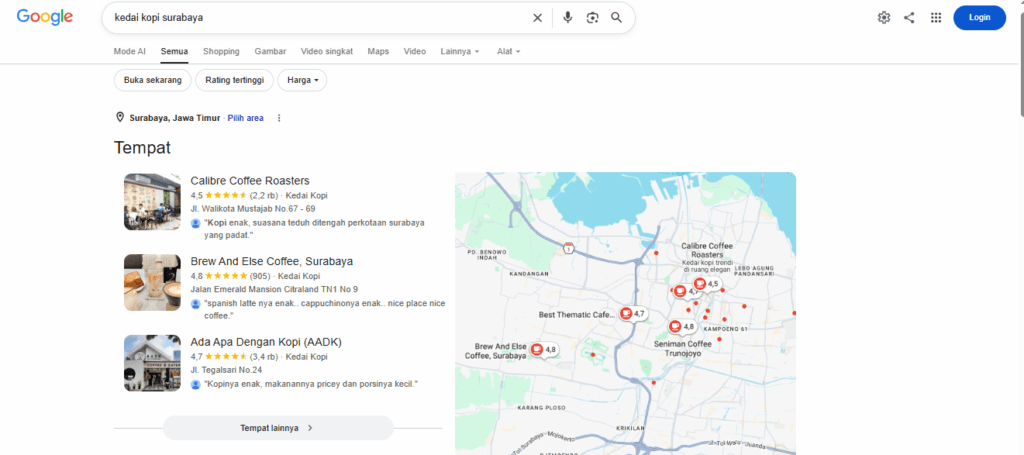Click reviewer avatar on AADK review
Viewport: 1024px width, 455px height.
(x=195, y=384)
